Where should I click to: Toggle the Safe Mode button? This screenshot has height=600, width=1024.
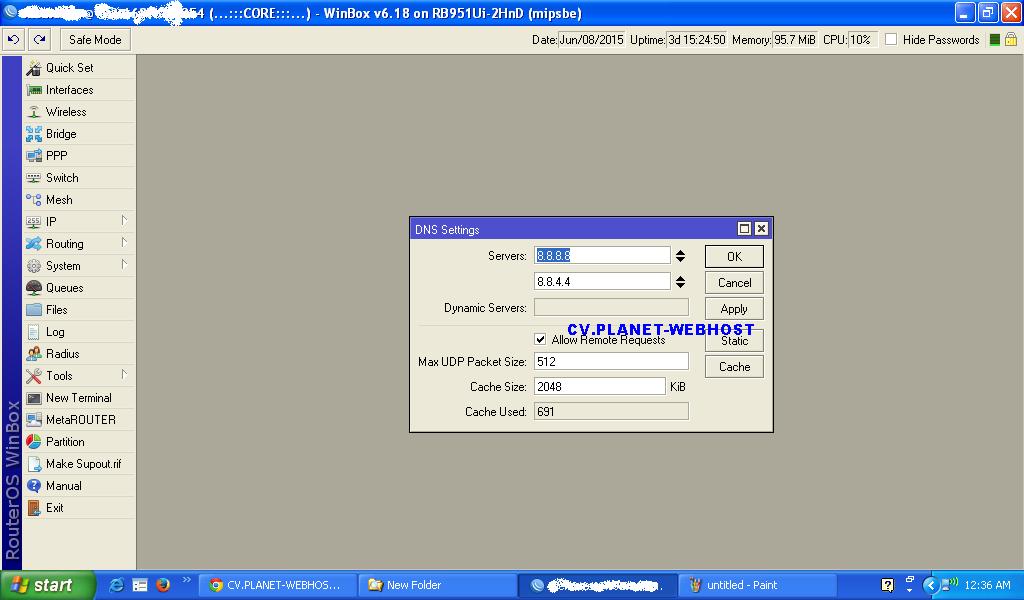[95, 40]
